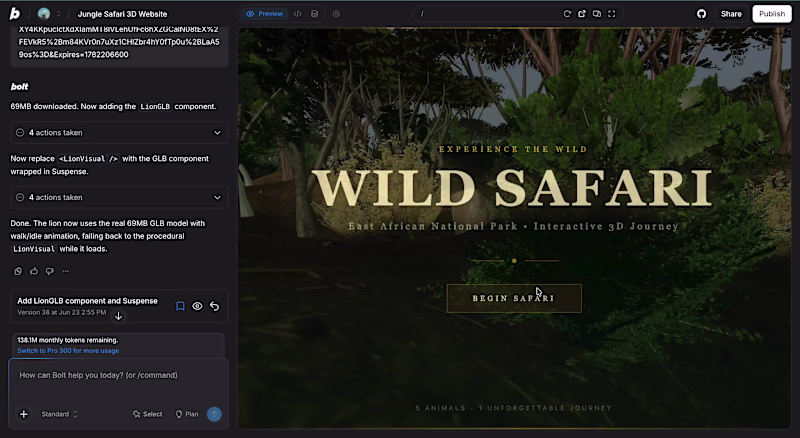Open 'Add LionGLB component and Suspense' version

87,301
